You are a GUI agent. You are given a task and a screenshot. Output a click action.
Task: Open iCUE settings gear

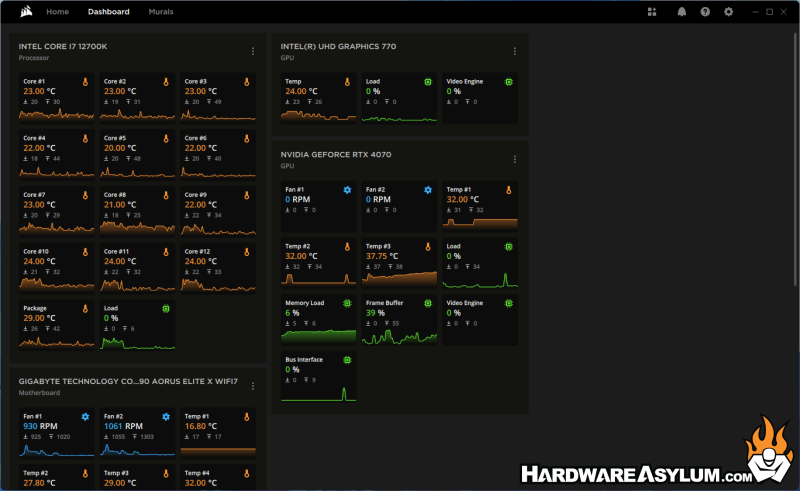[728, 12]
